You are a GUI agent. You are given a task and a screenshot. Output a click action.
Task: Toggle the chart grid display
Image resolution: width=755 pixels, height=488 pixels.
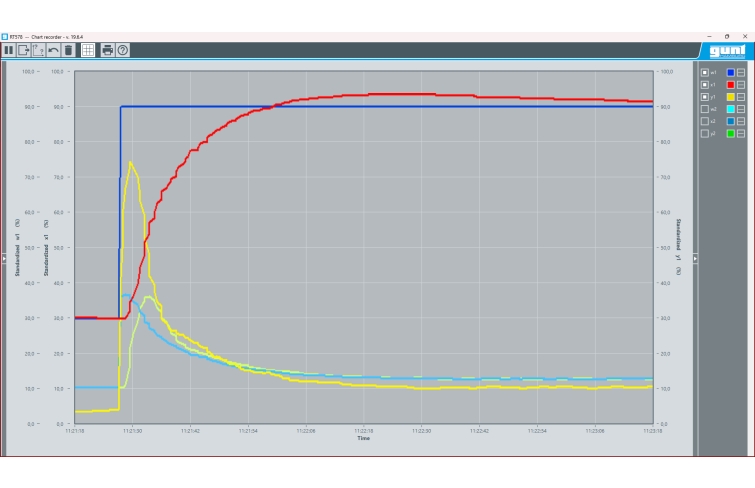click(x=87, y=49)
